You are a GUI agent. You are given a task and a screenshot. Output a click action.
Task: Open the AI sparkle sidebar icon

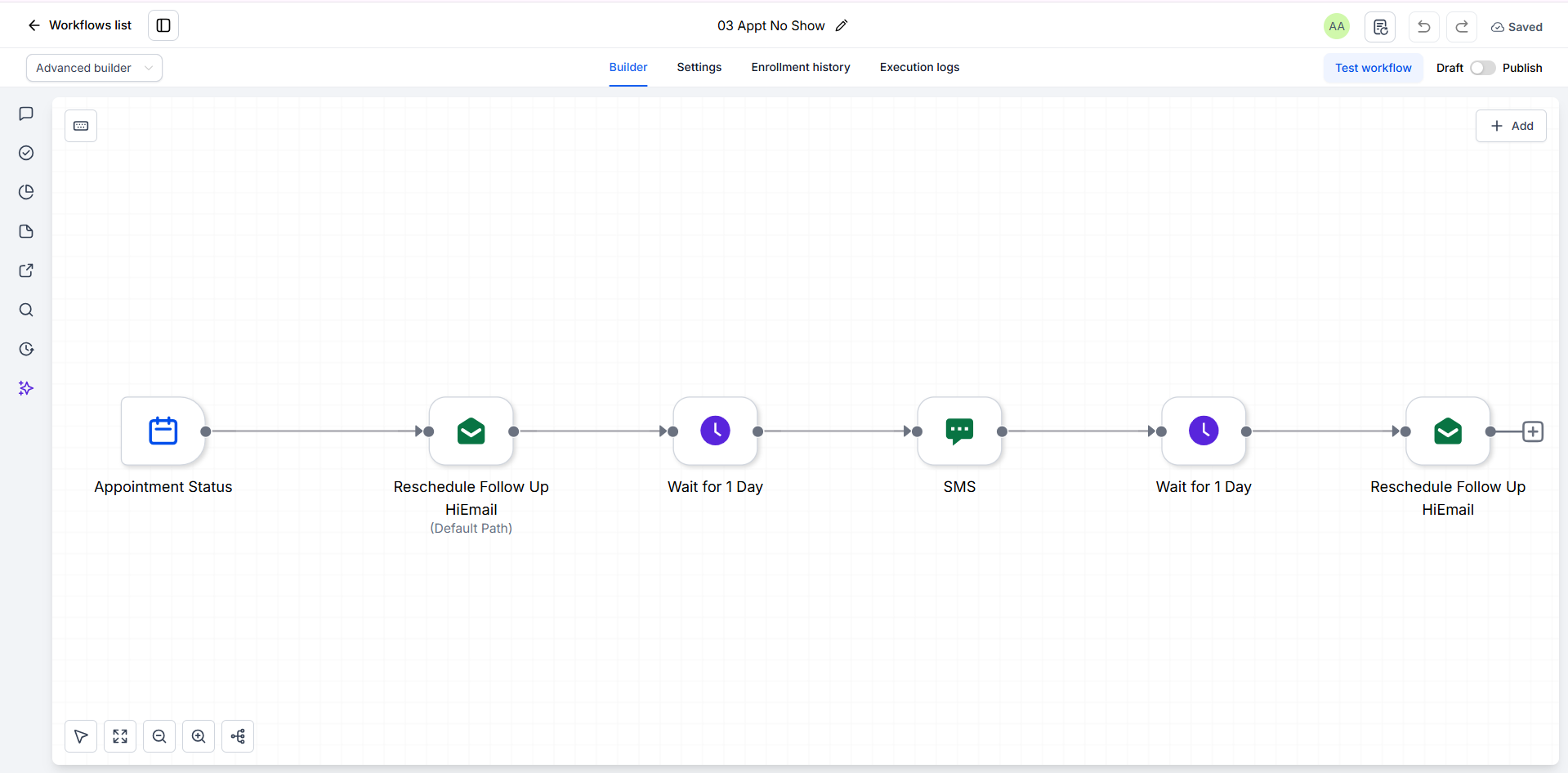click(26, 388)
